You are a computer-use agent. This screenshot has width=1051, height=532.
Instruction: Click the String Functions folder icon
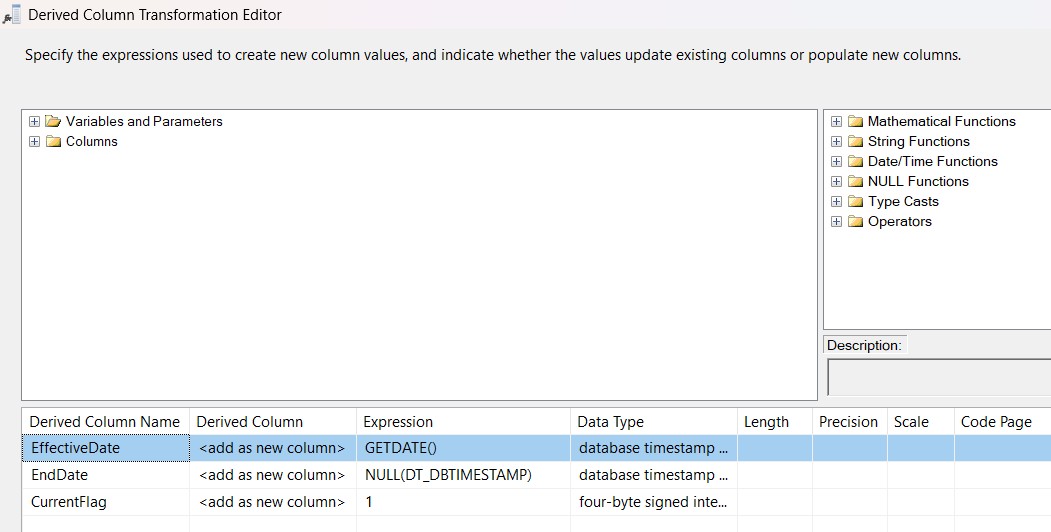point(855,142)
